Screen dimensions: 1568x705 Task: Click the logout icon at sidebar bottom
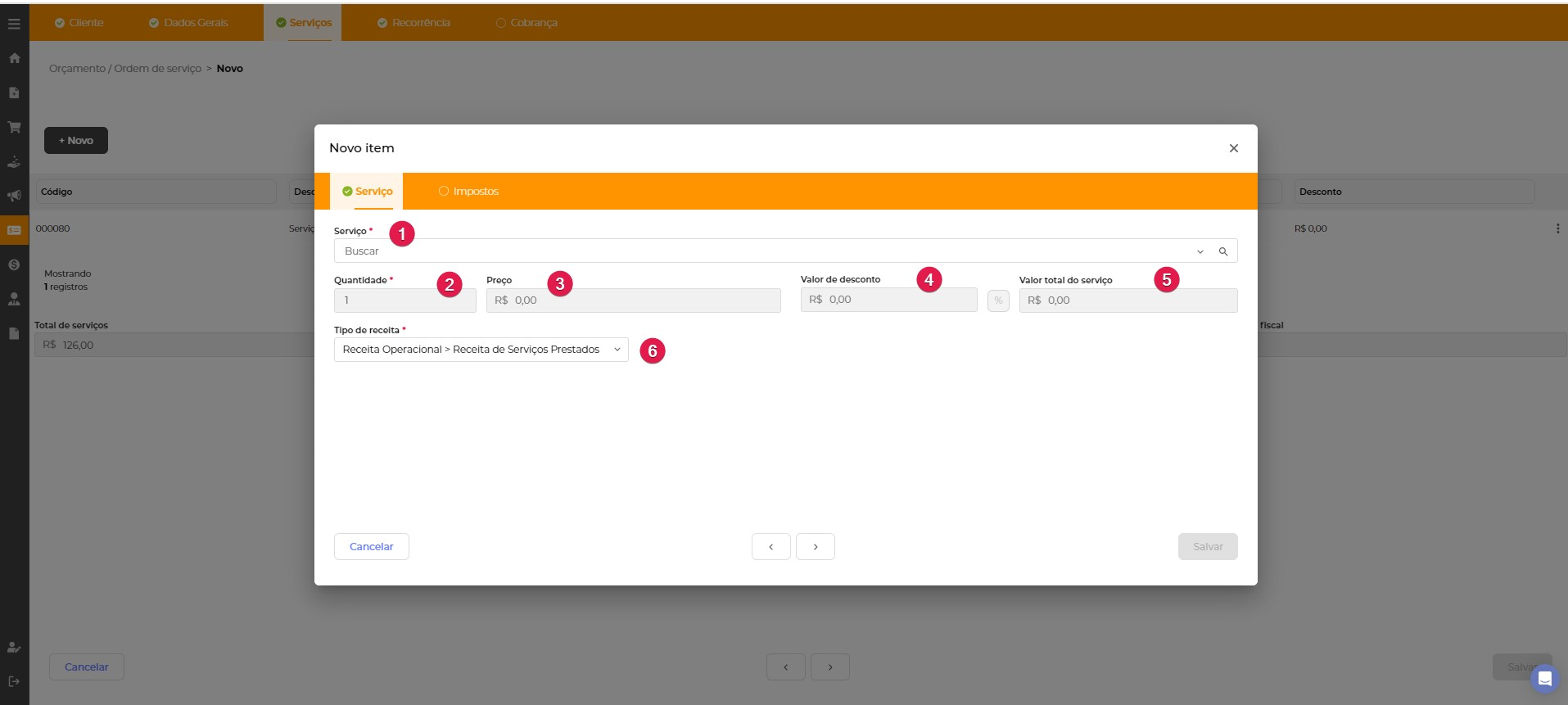[14, 681]
